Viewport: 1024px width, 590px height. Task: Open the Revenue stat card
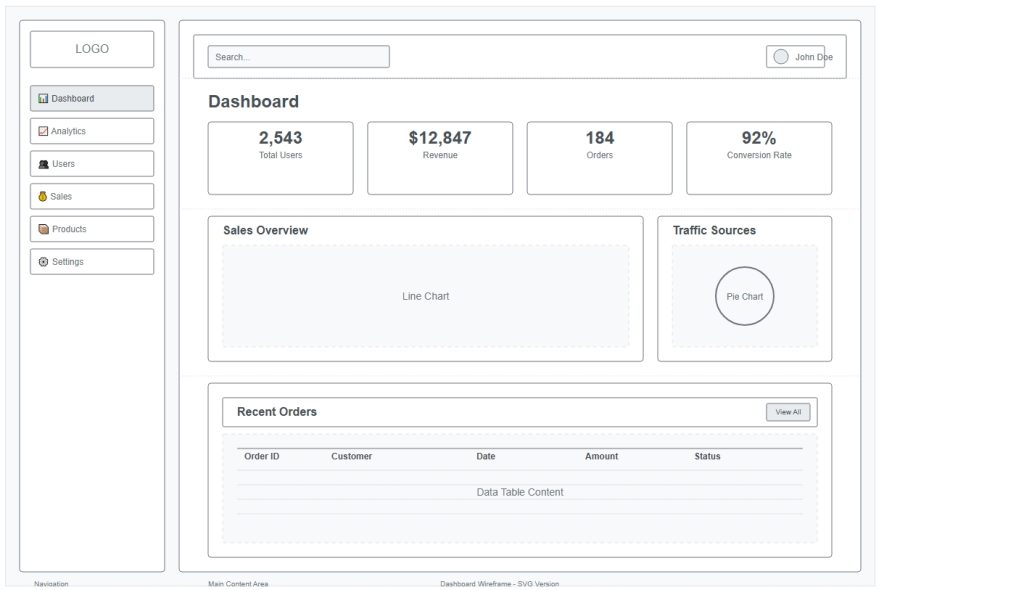click(440, 158)
